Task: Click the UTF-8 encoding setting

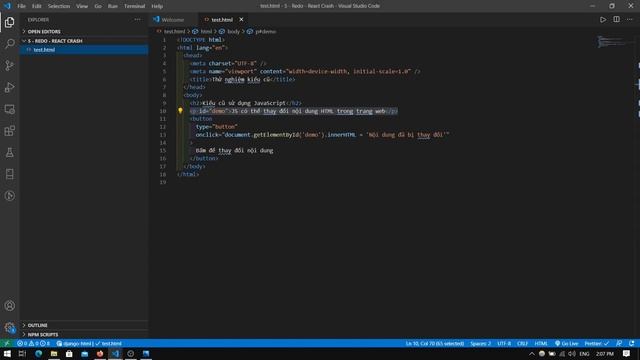Action: (504, 343)
